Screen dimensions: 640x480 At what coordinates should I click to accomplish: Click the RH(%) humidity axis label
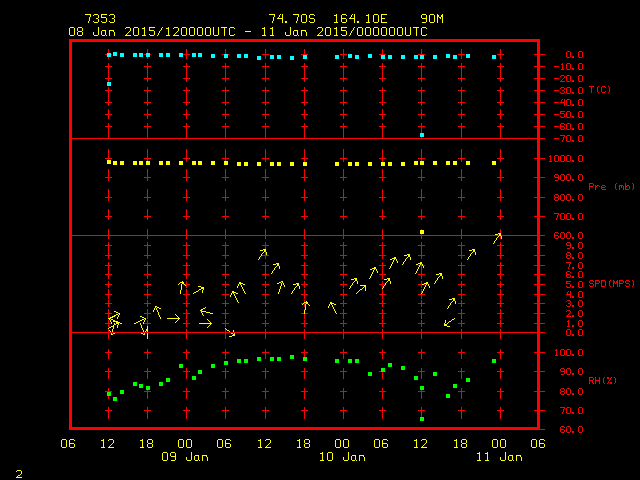603,381
